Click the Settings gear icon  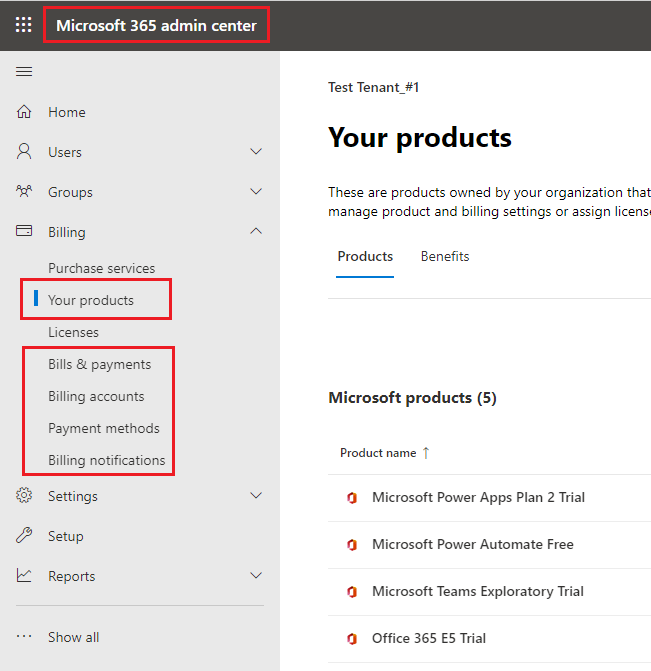24,496
